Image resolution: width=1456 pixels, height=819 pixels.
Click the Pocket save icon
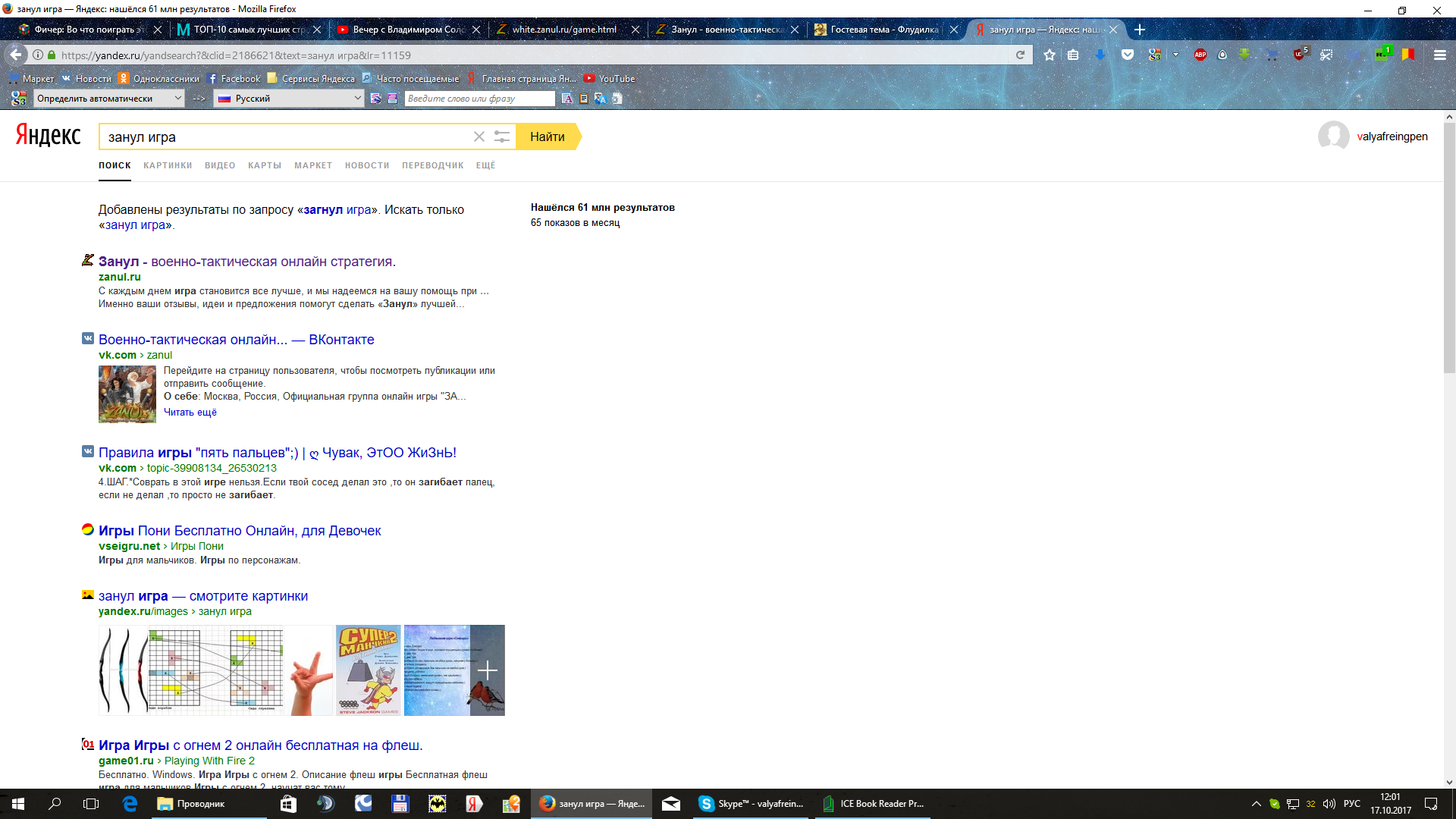(x=1128, y=55)
